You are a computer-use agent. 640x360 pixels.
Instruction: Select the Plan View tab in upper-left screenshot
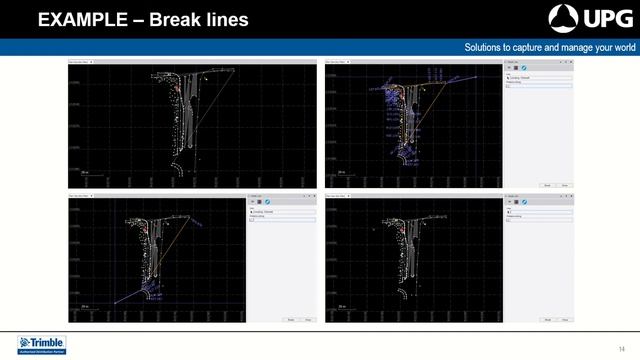coord(81,62)
